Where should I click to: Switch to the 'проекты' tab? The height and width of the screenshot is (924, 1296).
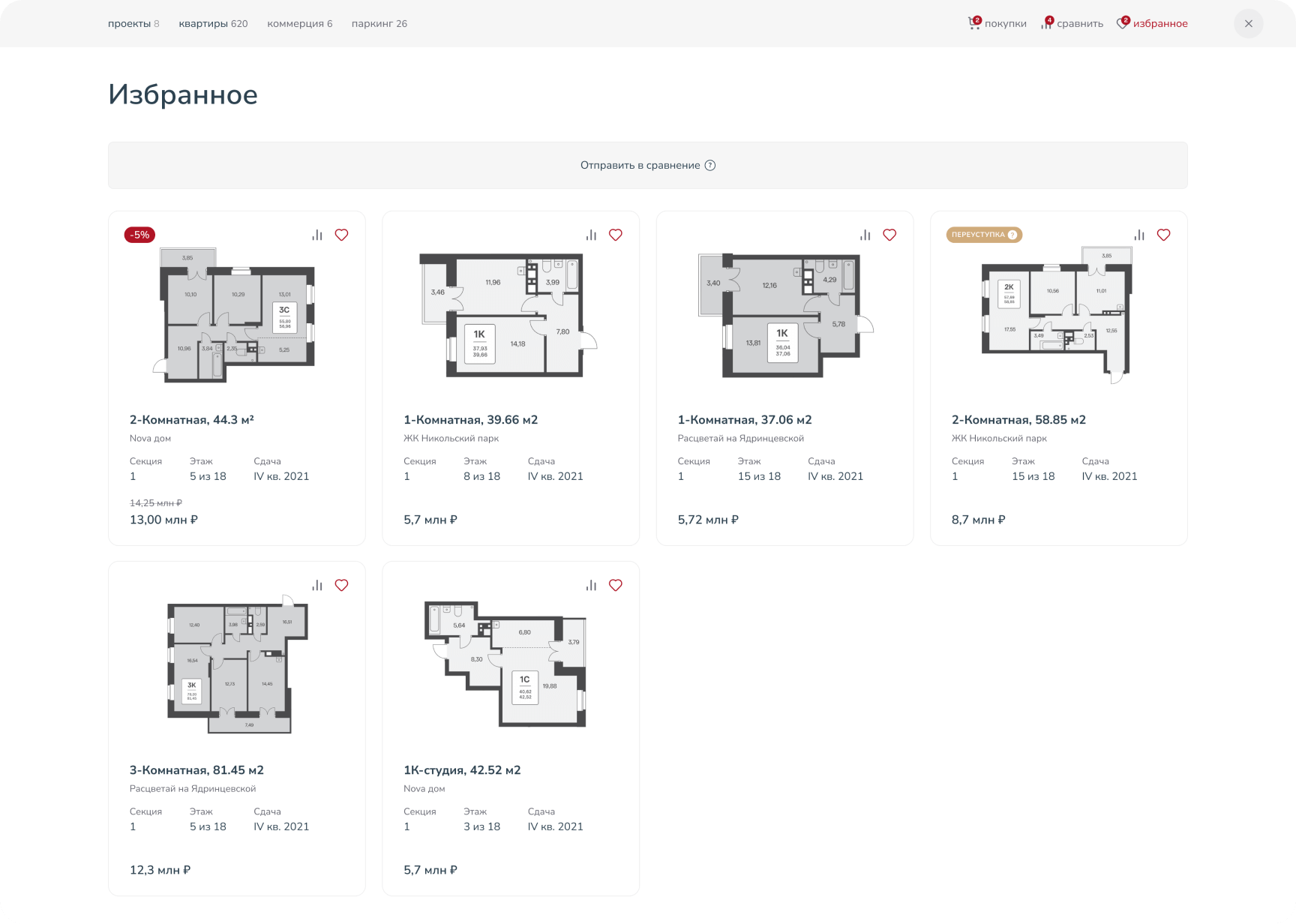tap(133, 23)
